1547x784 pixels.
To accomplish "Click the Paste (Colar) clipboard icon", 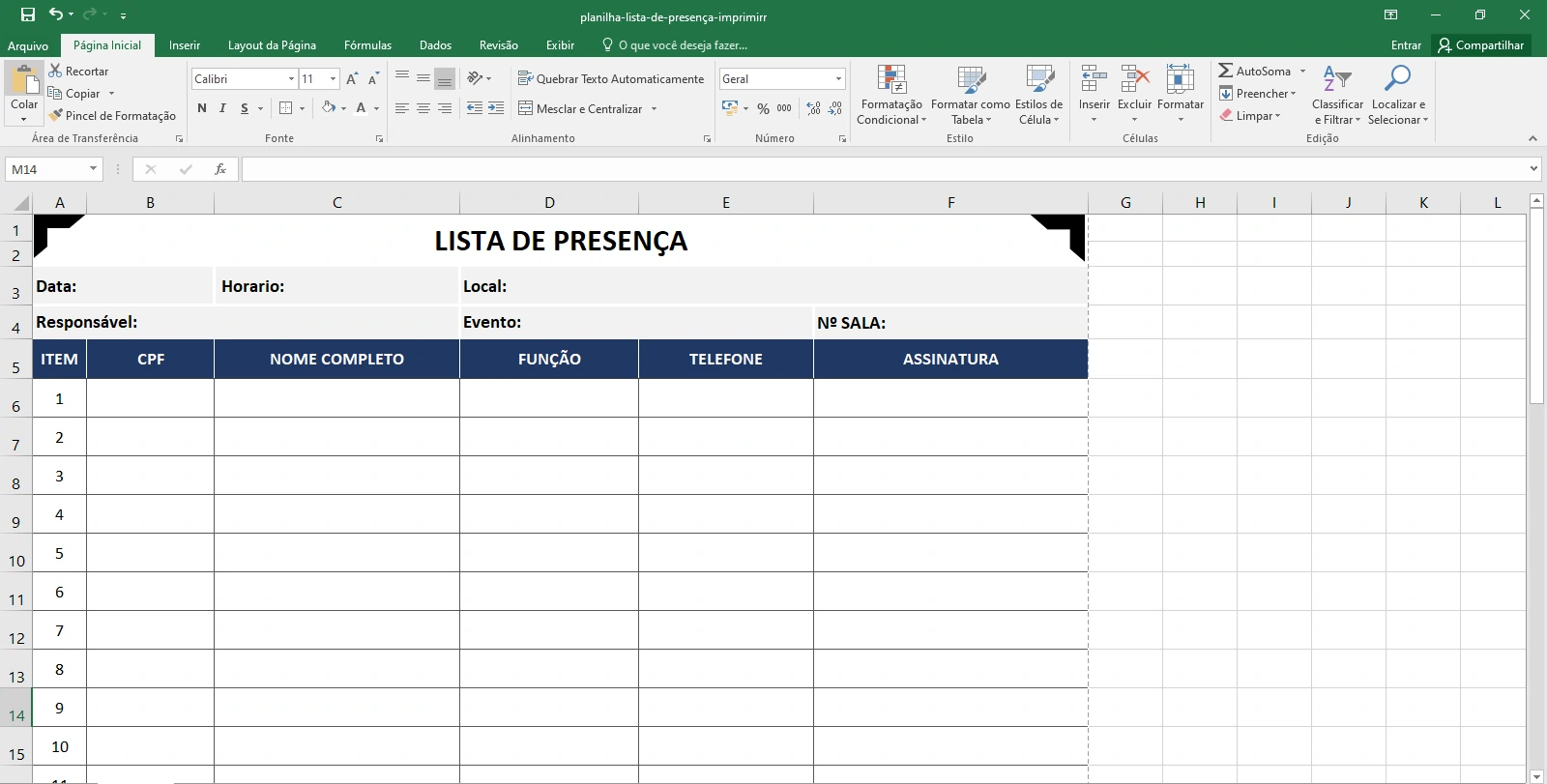I will (x=24, y=79).
